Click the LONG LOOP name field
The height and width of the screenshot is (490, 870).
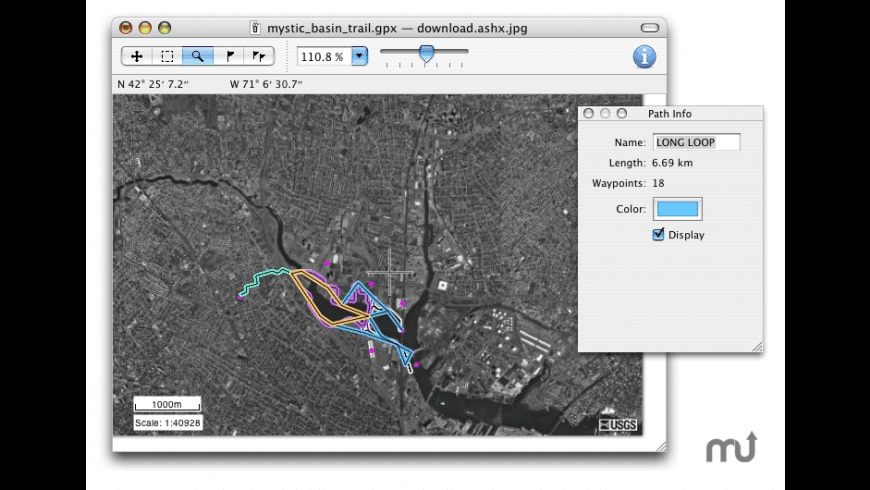pyautogui.click(x=696, y=142)
